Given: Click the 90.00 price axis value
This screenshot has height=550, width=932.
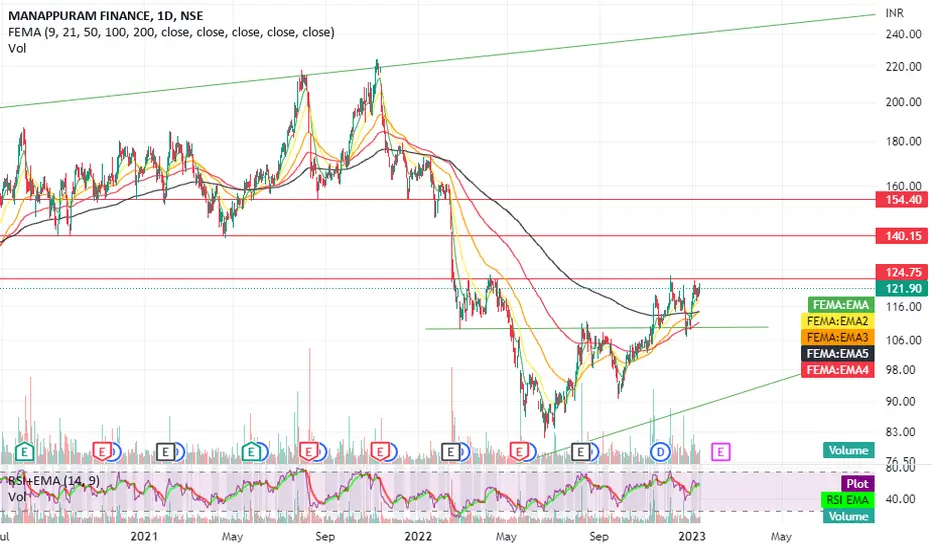Looking at the screenshot, I should tap(900, 401).
